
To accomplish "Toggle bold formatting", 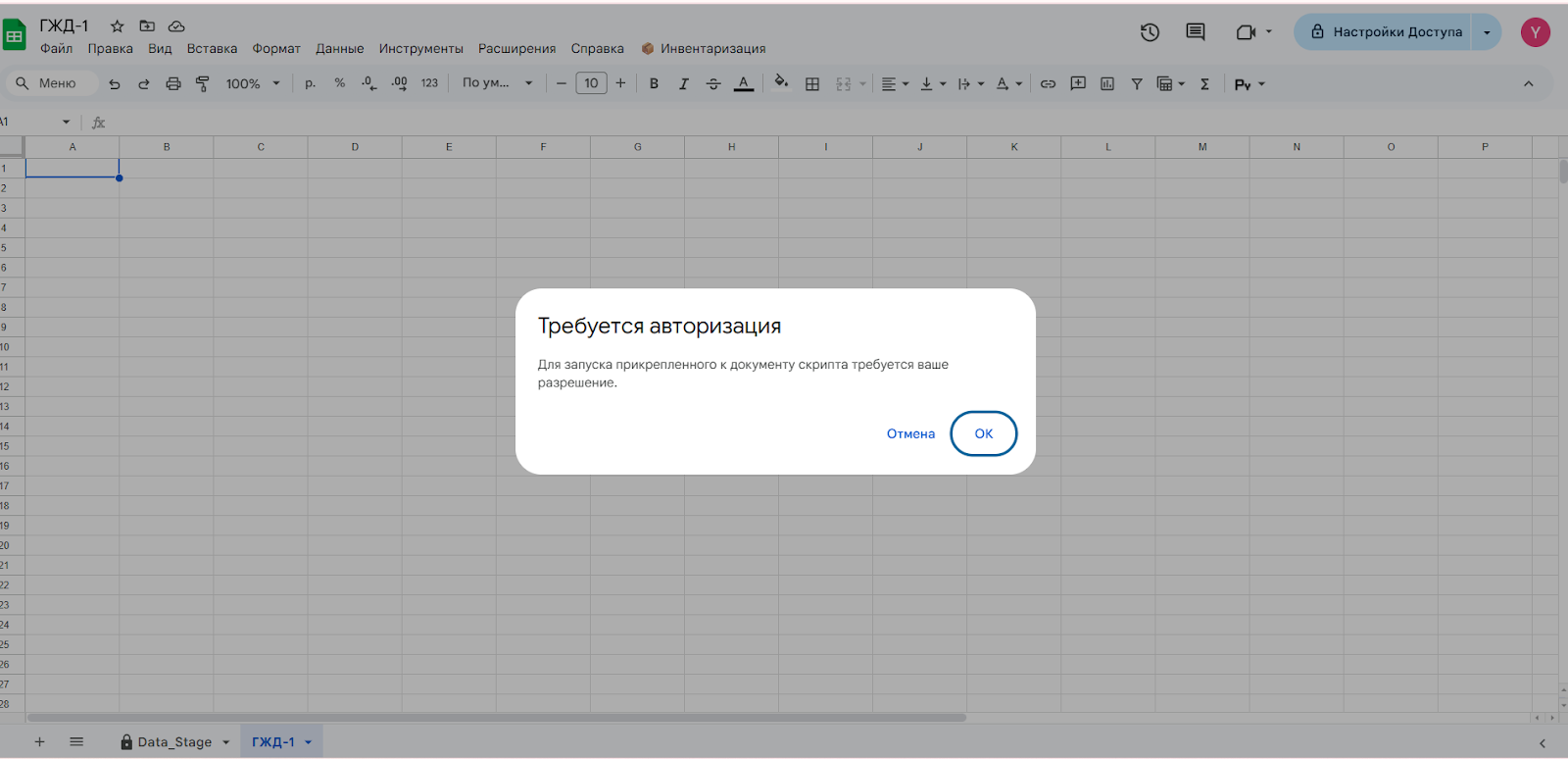I will [654, 84].
